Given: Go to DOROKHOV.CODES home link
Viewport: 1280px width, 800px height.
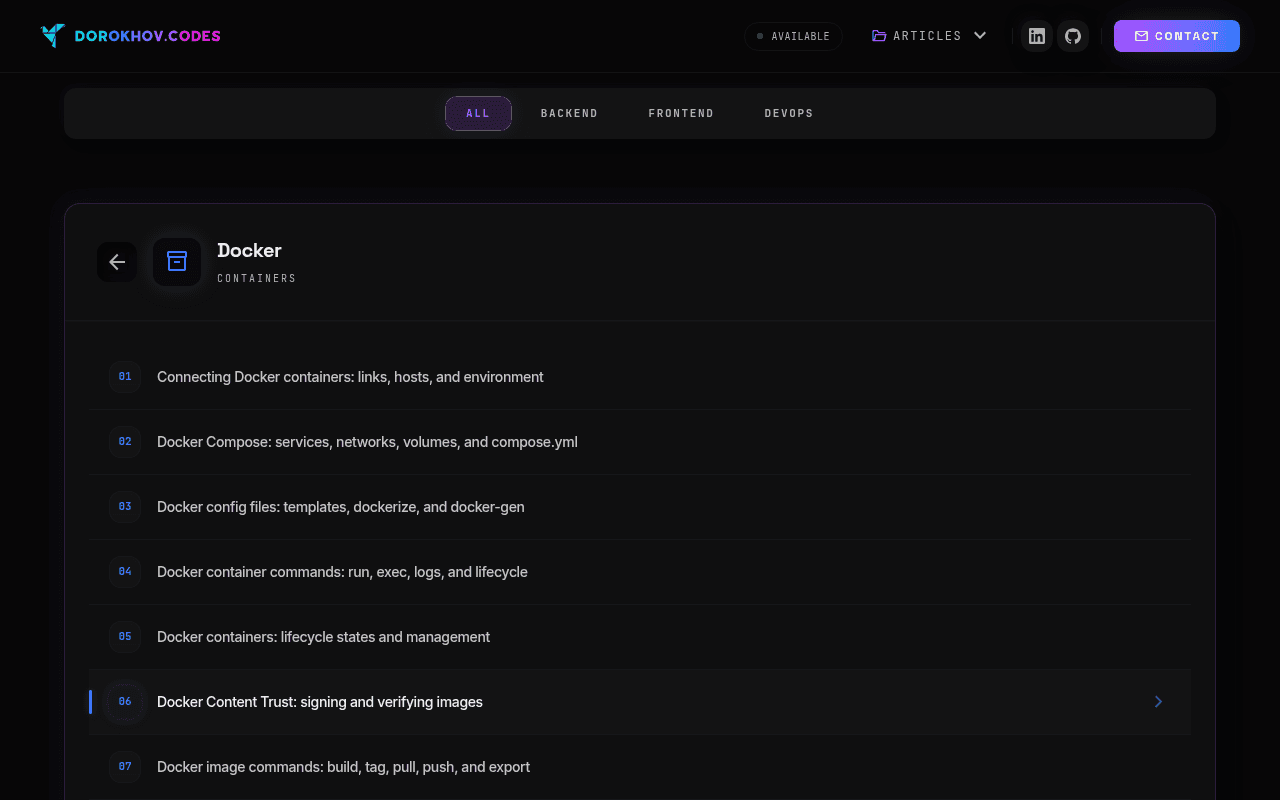Looking at the screenshot, I should click(x=131, y=36).
